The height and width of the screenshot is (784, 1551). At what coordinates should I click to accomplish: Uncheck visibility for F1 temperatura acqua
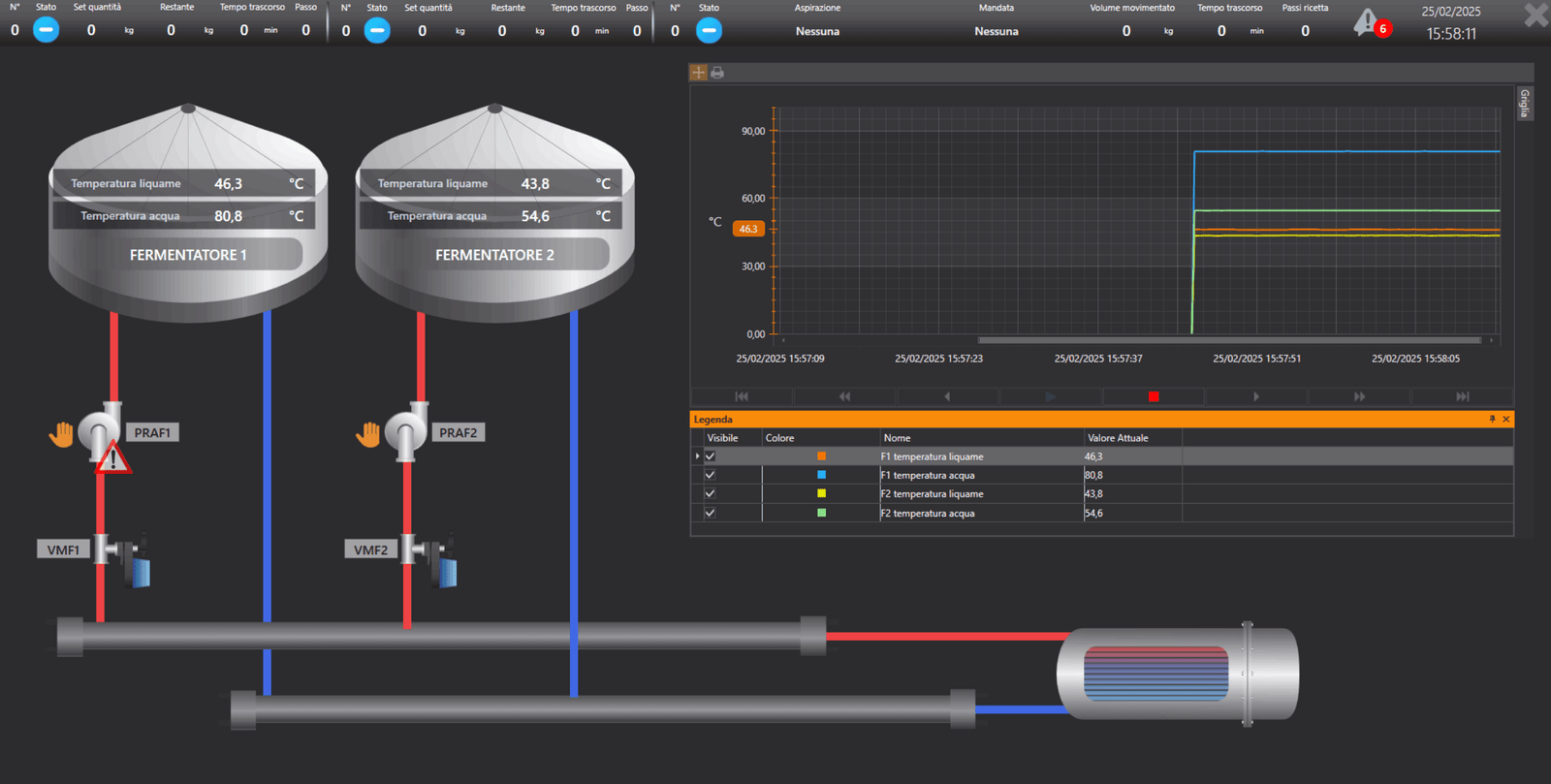coord(711,475)
